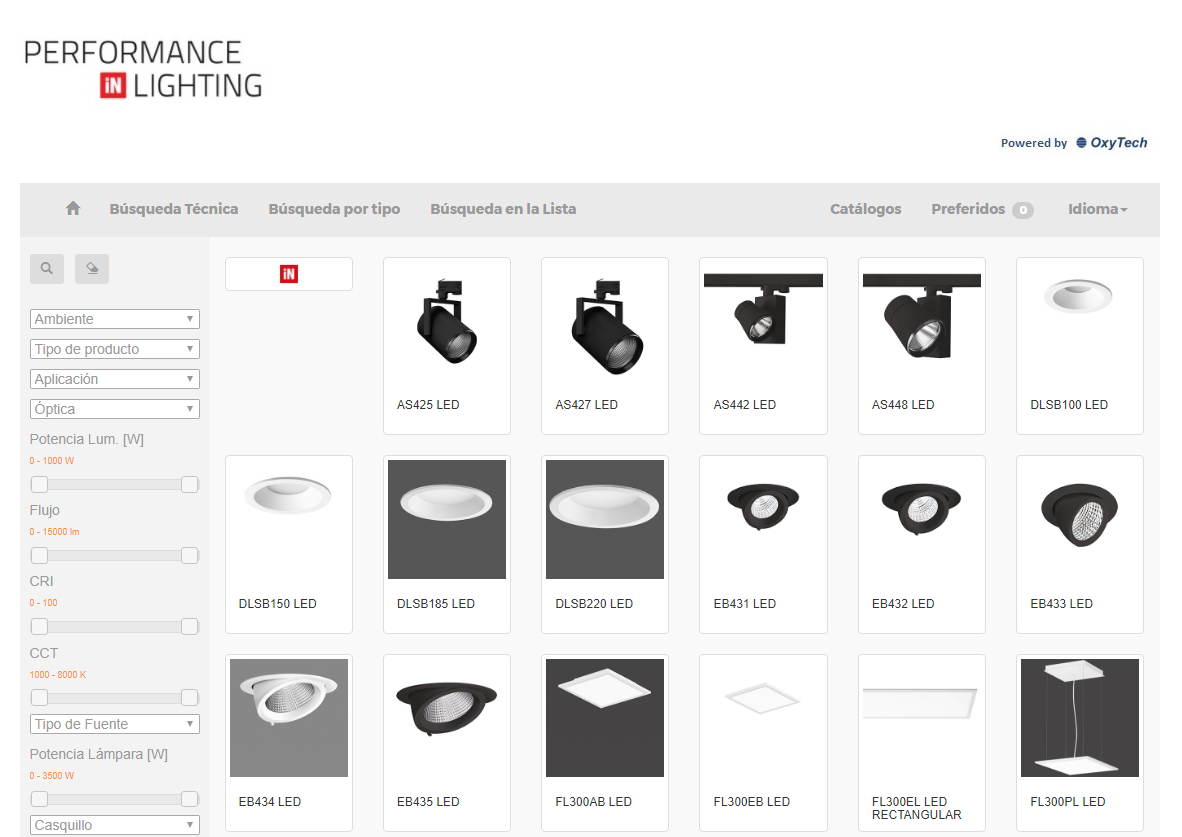Click Potencia Lámpara slider maximum handle
This screenshot has height=837, width=1182.
click(190, 799)
